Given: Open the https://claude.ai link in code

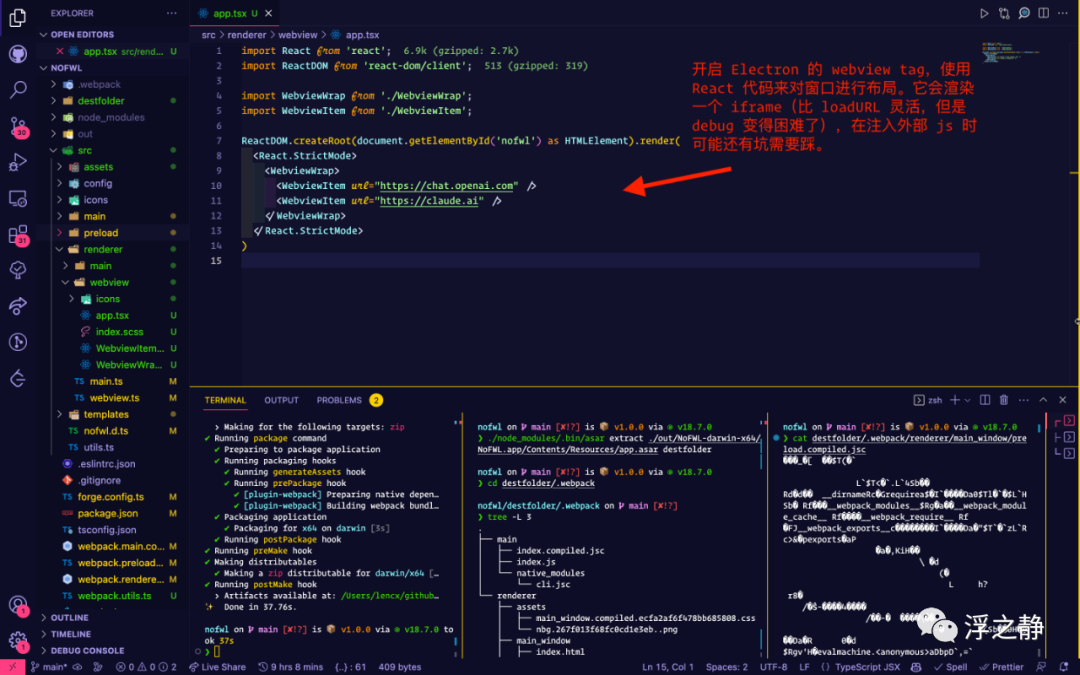Looking at the screenshot, I should coord(428,201).
